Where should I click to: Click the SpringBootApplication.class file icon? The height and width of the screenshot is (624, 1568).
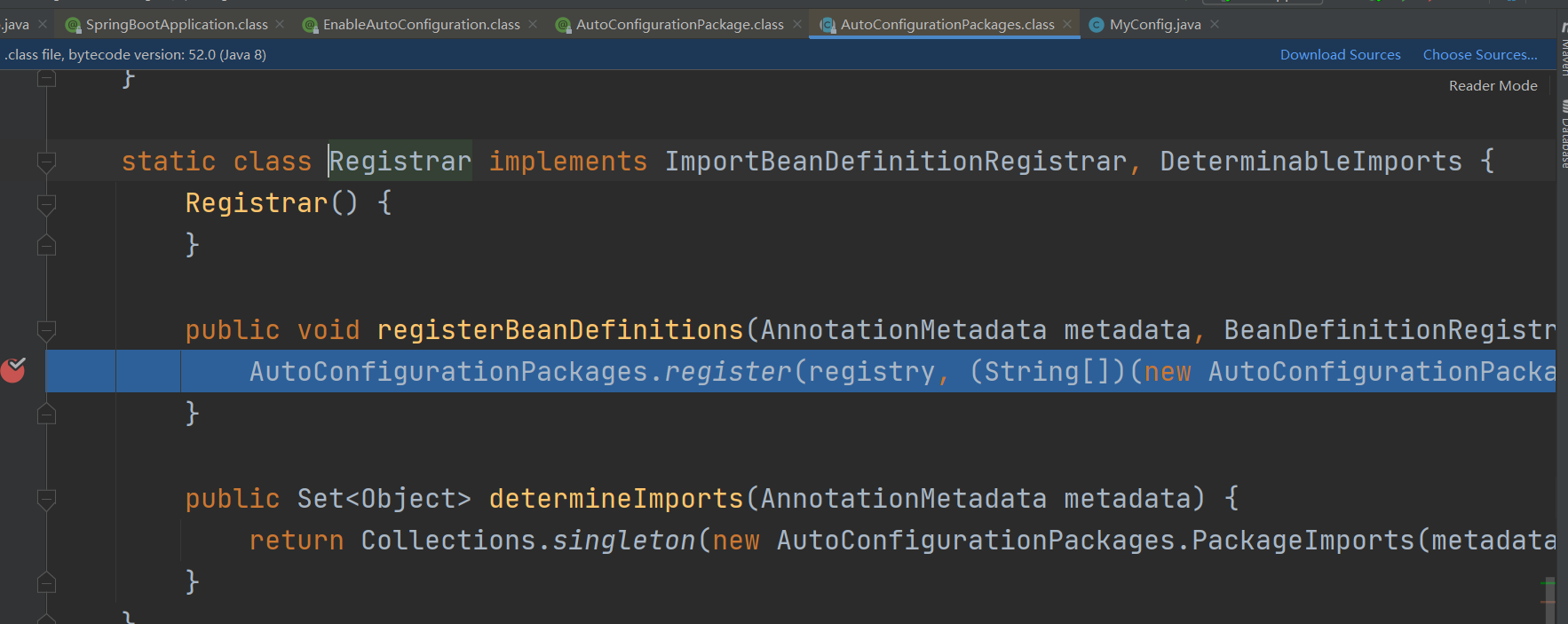[x=74, y=25]
